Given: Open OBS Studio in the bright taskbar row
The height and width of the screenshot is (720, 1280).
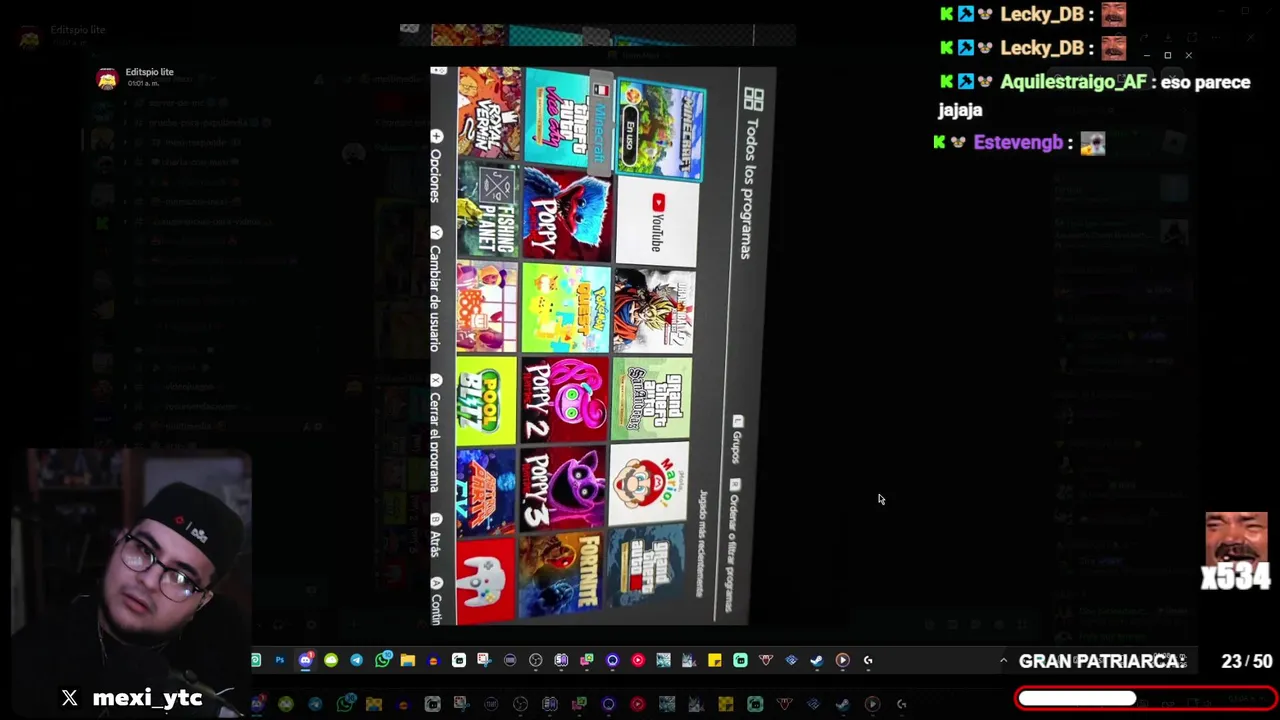Looking at the screenshot, I should [x=535, y=660].
